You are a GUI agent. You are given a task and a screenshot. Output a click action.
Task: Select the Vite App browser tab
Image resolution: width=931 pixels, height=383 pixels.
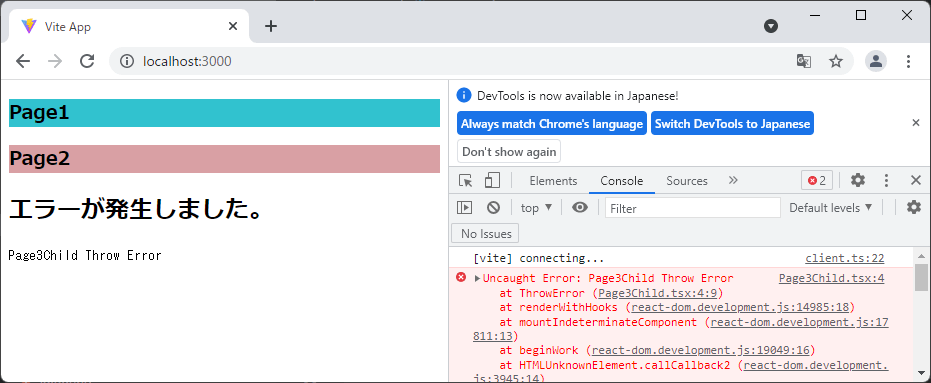coord(129,26)
